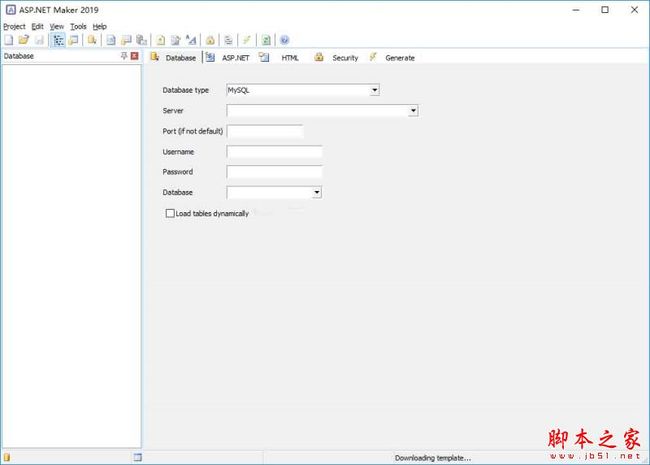Pin the Database side panel

click(124, 56)
